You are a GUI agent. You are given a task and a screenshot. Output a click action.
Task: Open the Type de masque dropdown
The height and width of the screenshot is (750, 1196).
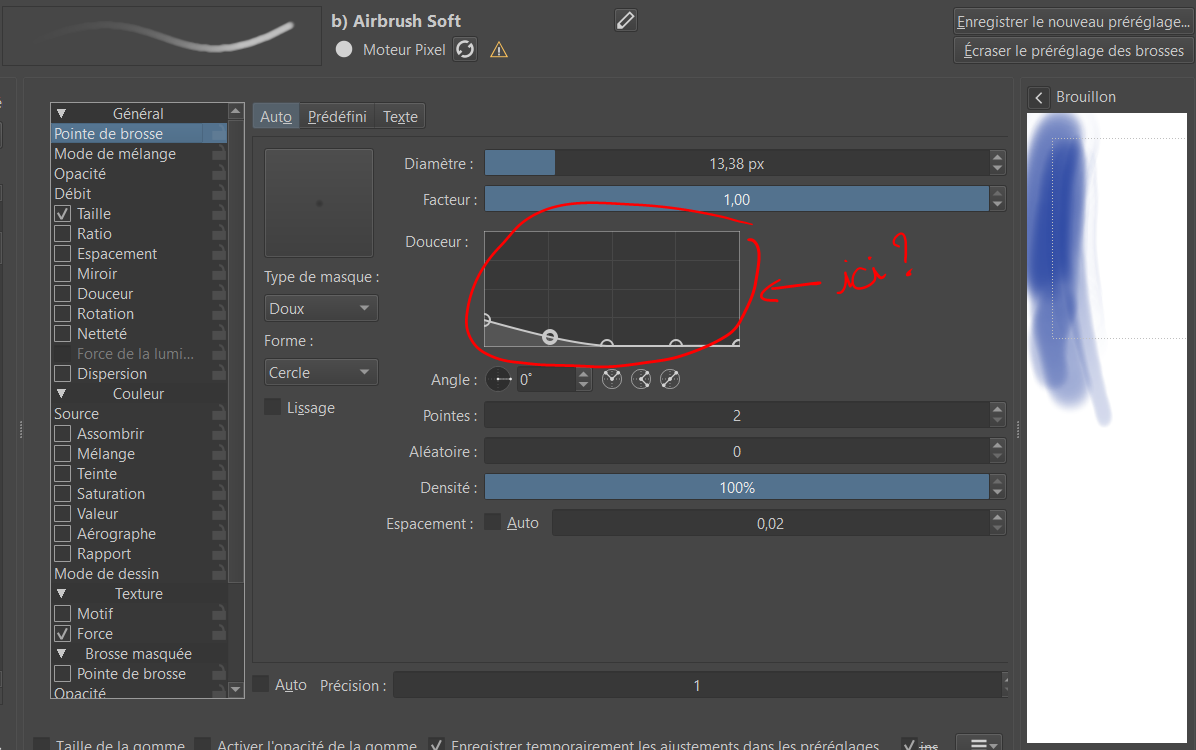tap(320, 309)
